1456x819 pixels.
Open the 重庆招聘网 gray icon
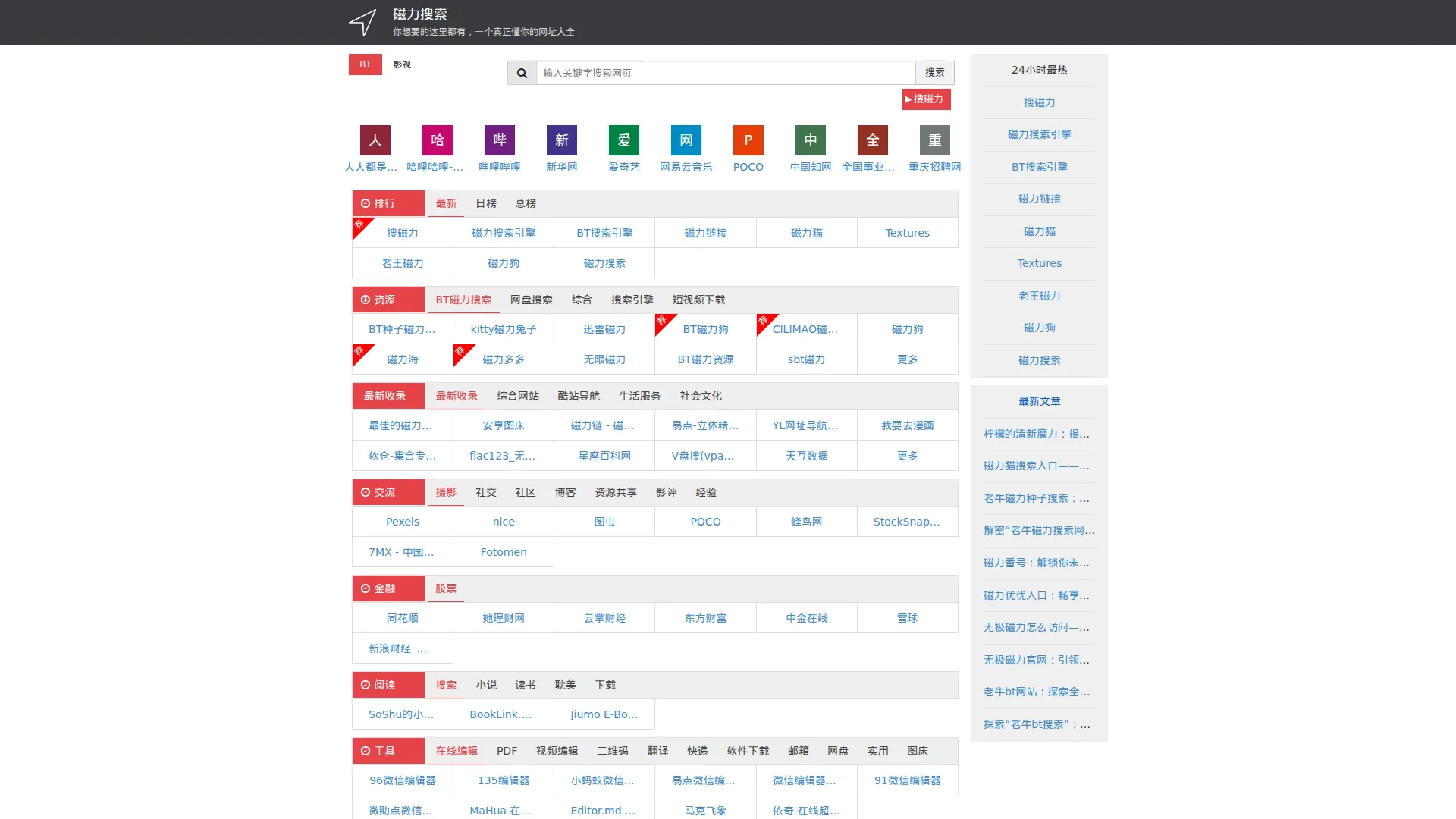click(934, 140)
